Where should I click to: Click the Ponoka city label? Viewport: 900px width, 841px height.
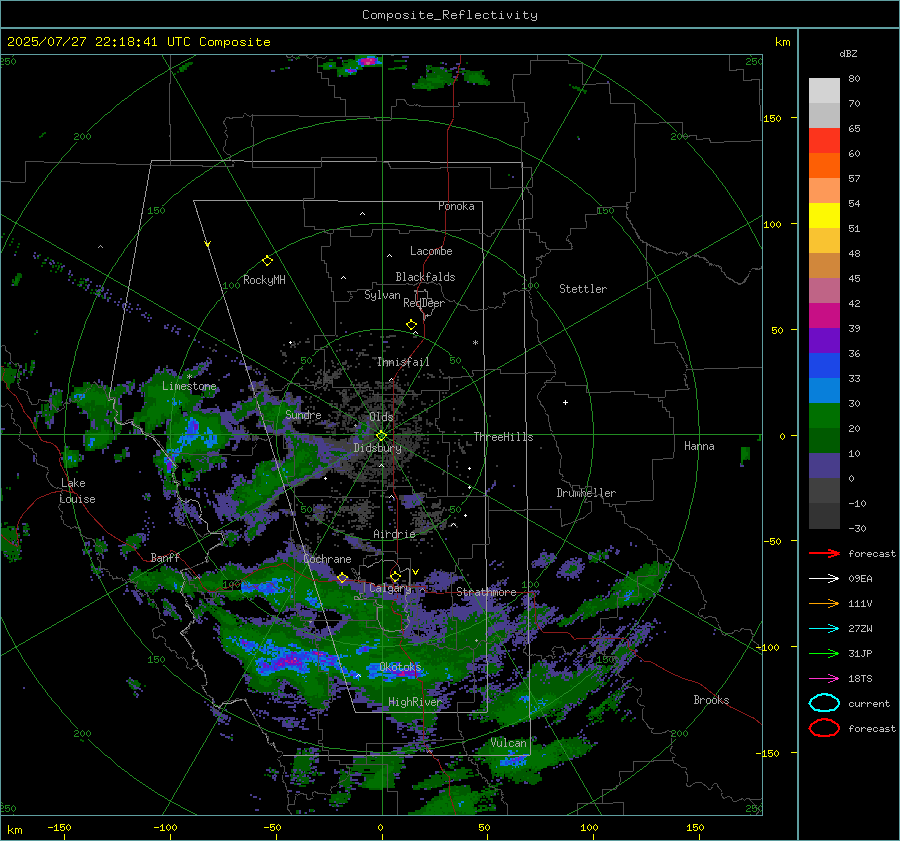456,206
